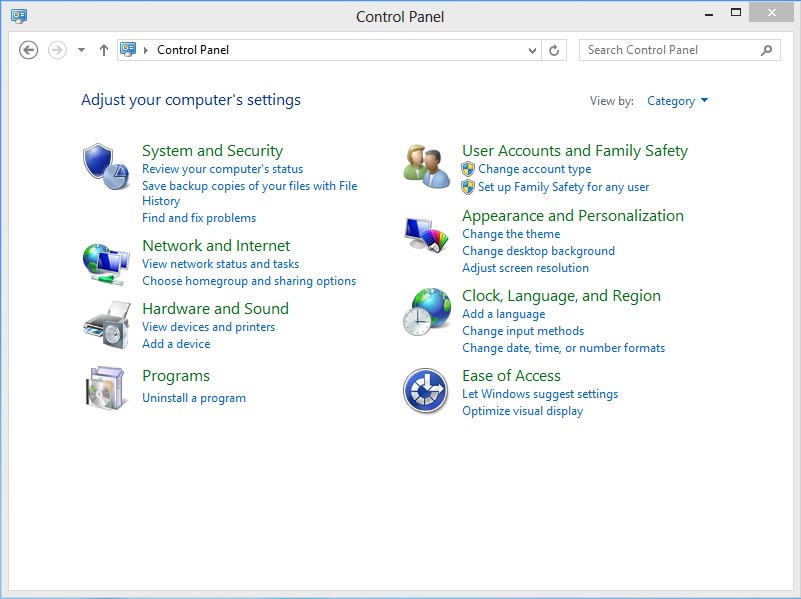Open the Ease of Access icon
801x599 pixels.
pyautogui.click(x=426, y=391)
